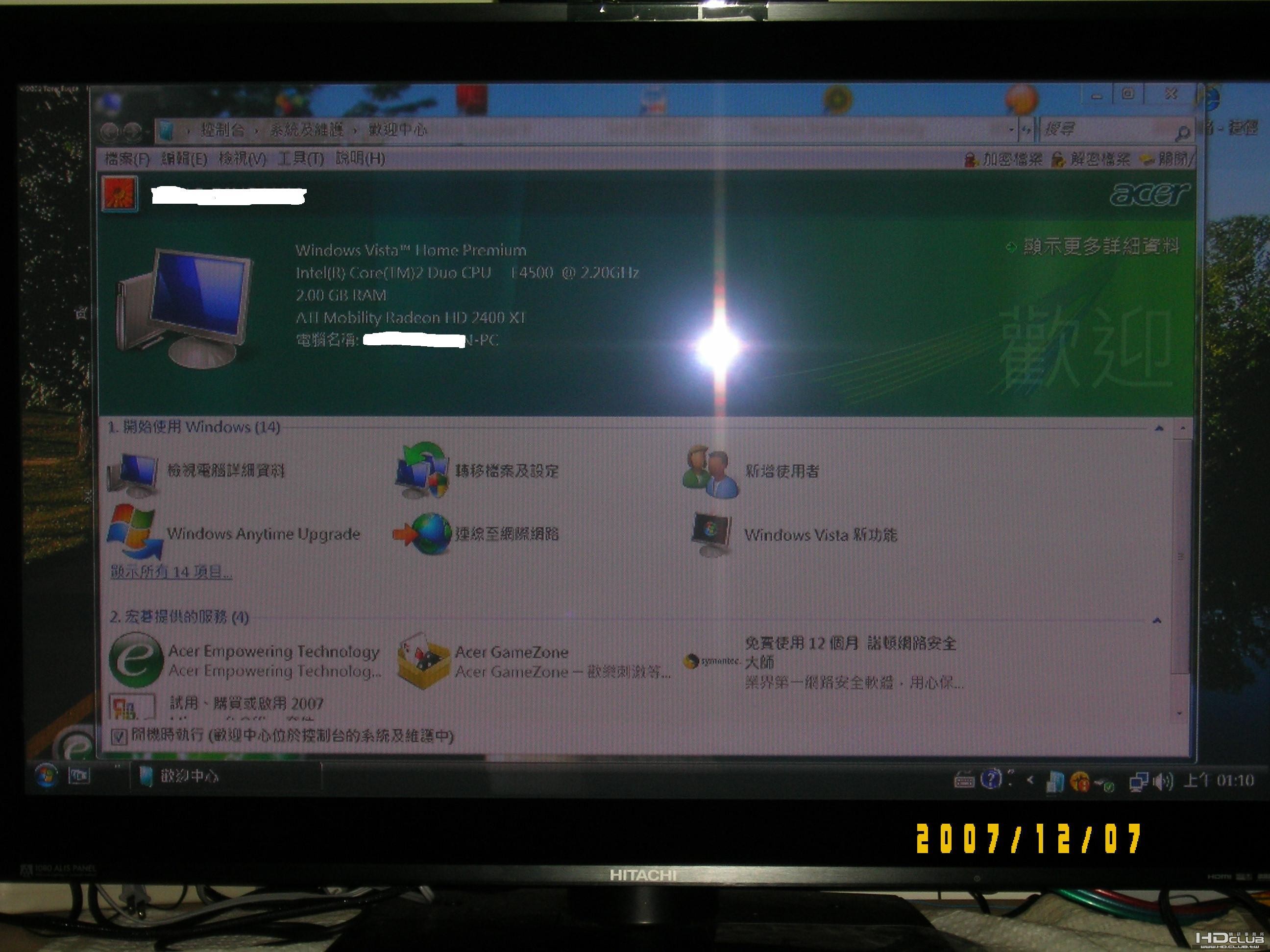
Task: Open the 說明(H) menu
Action: coord(360,158)
